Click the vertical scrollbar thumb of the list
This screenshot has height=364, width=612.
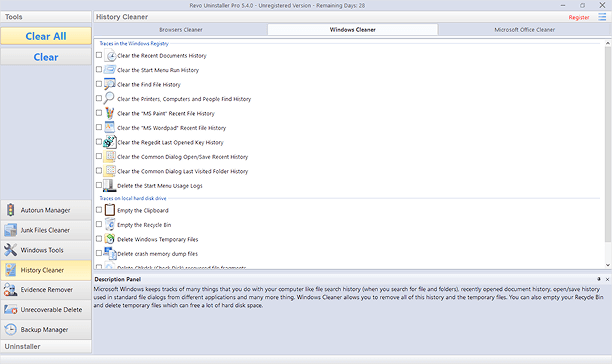tap(608, 144)
